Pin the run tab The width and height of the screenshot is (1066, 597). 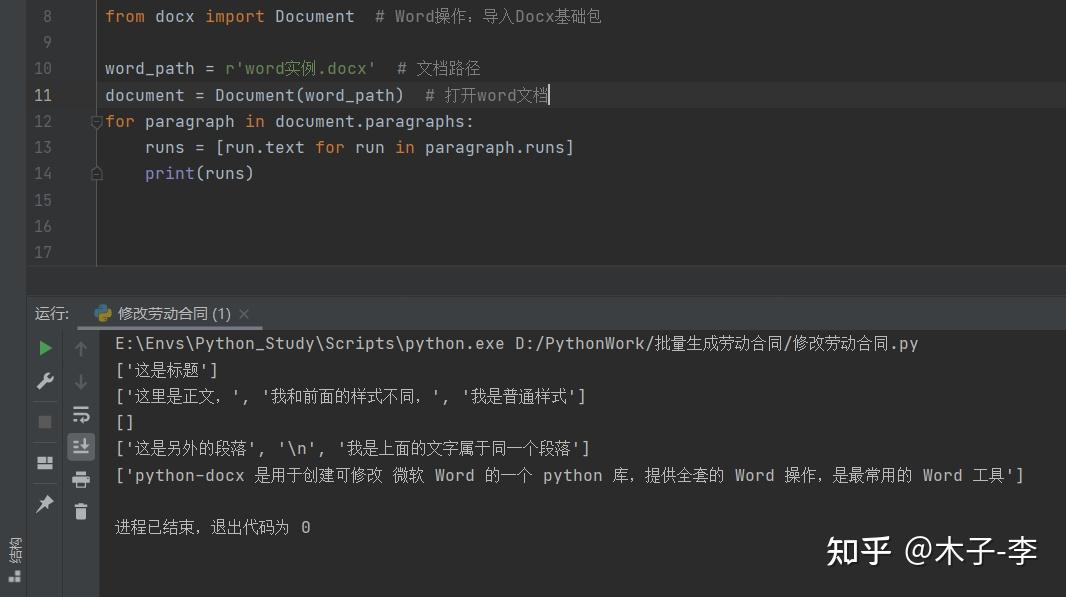coord(44,503)
